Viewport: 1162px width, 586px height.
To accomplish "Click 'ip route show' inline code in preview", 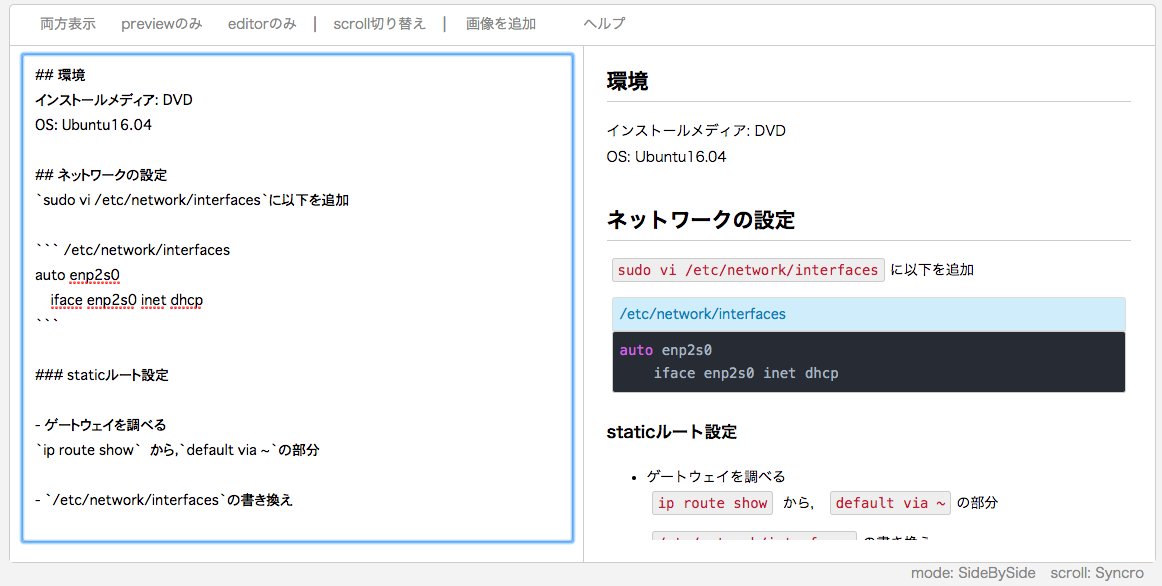I will pyautogui.click(x=712, y=503).
